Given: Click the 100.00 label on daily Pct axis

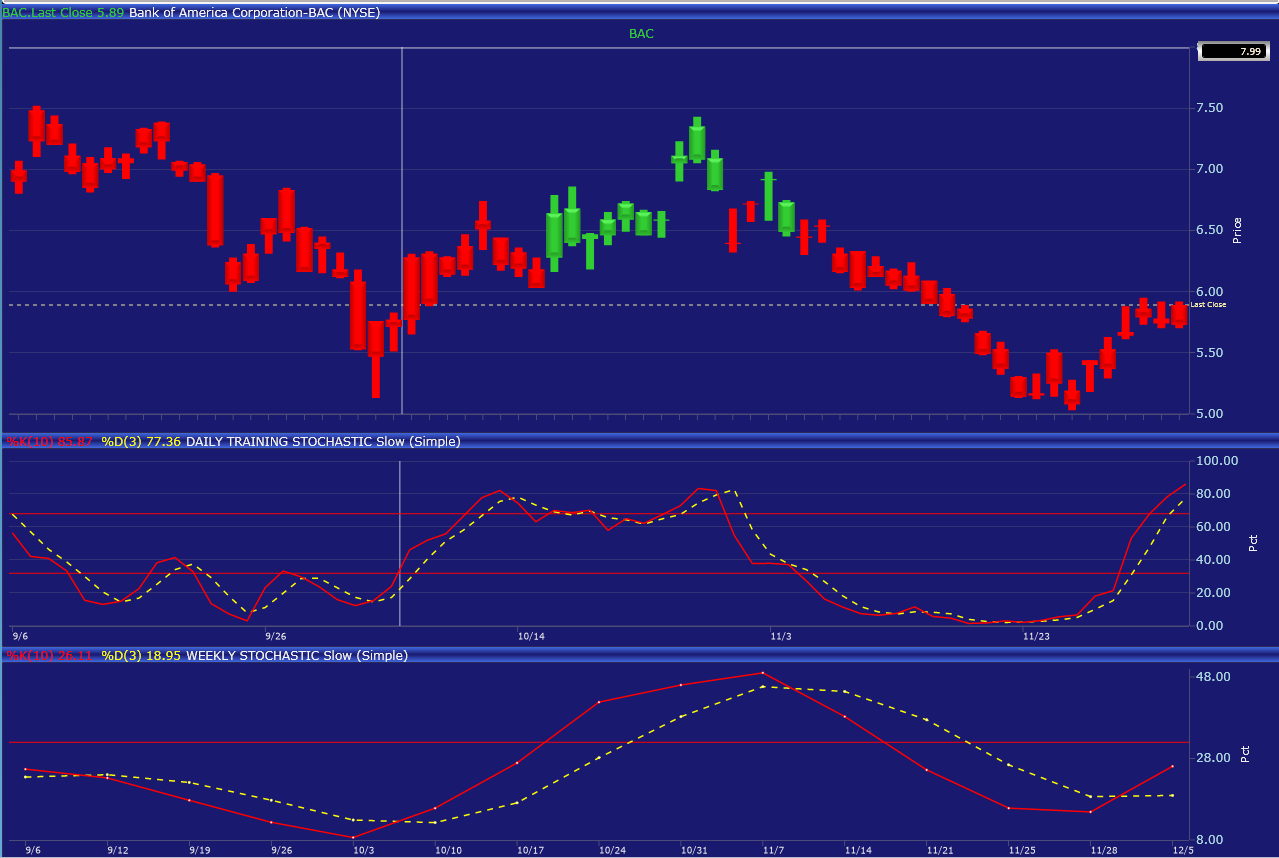Looking at the screenshot, I should coord(1217,461).
